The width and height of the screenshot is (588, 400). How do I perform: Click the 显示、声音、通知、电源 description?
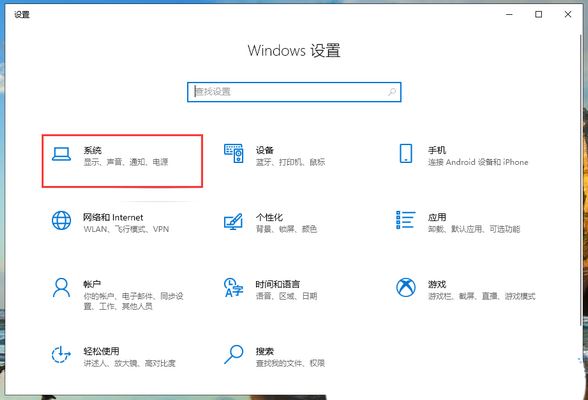(x=126, y=162)
